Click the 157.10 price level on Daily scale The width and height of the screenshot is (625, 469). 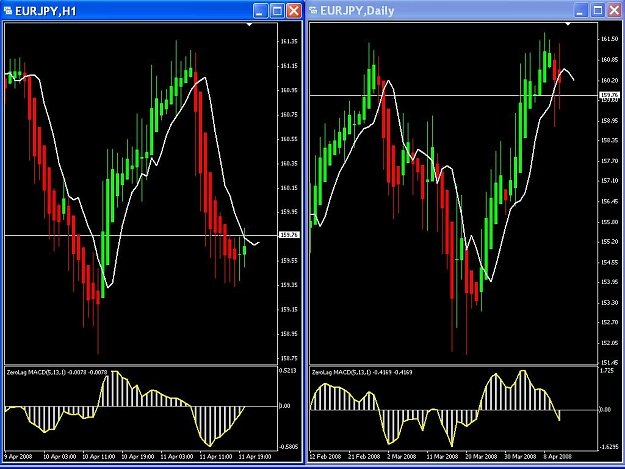pyautogui.click(x=609, y=181)
